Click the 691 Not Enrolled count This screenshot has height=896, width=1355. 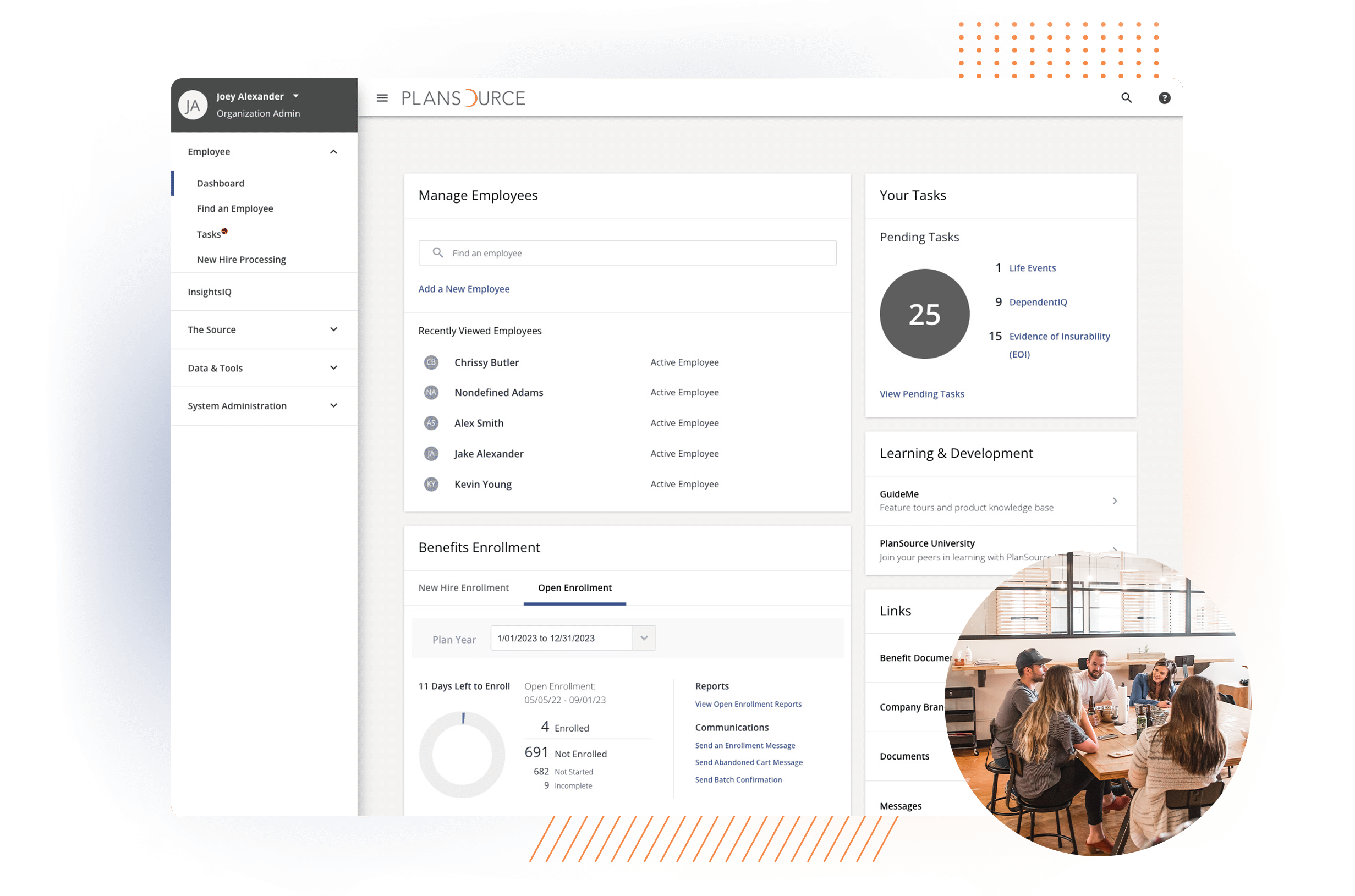point(536,752)
